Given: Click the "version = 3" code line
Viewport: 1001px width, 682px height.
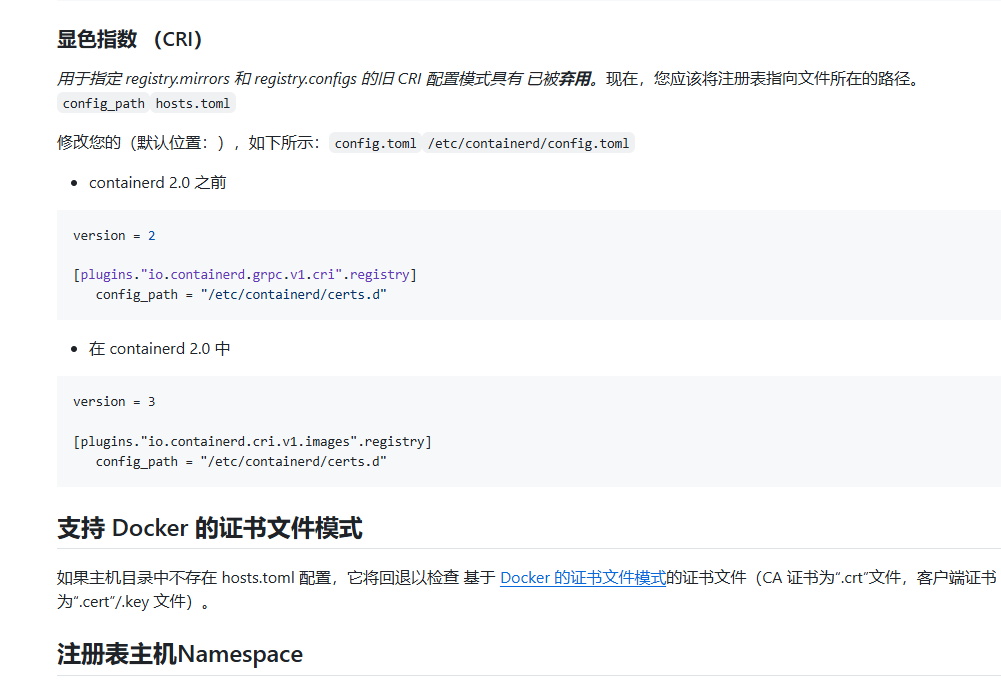Looking at the screenshot, I should coord(114,401).
